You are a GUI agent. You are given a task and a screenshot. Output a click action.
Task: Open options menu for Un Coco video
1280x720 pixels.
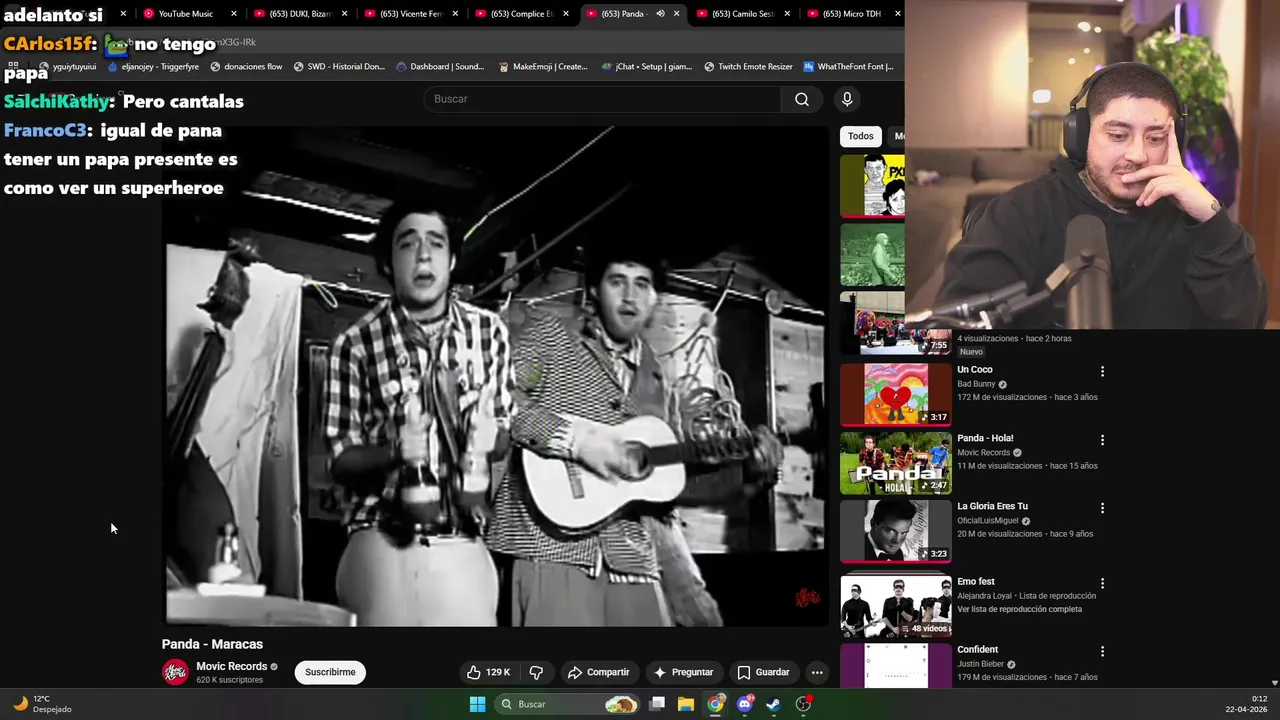tap(1103, 371)
